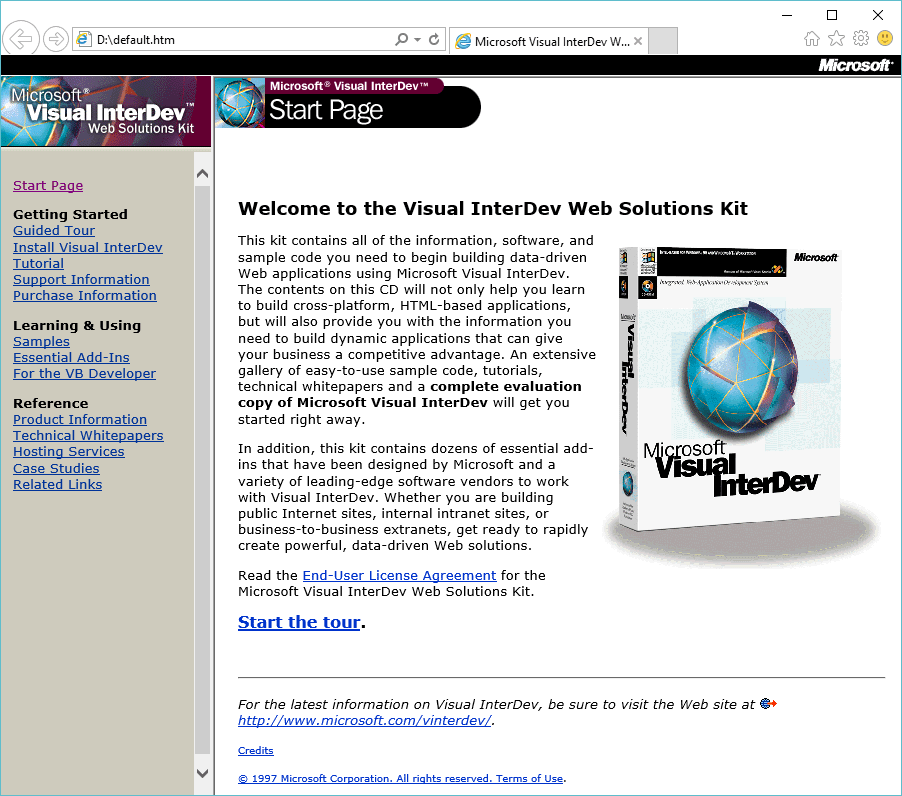Open the For the VB Developer link

(85, 374)
